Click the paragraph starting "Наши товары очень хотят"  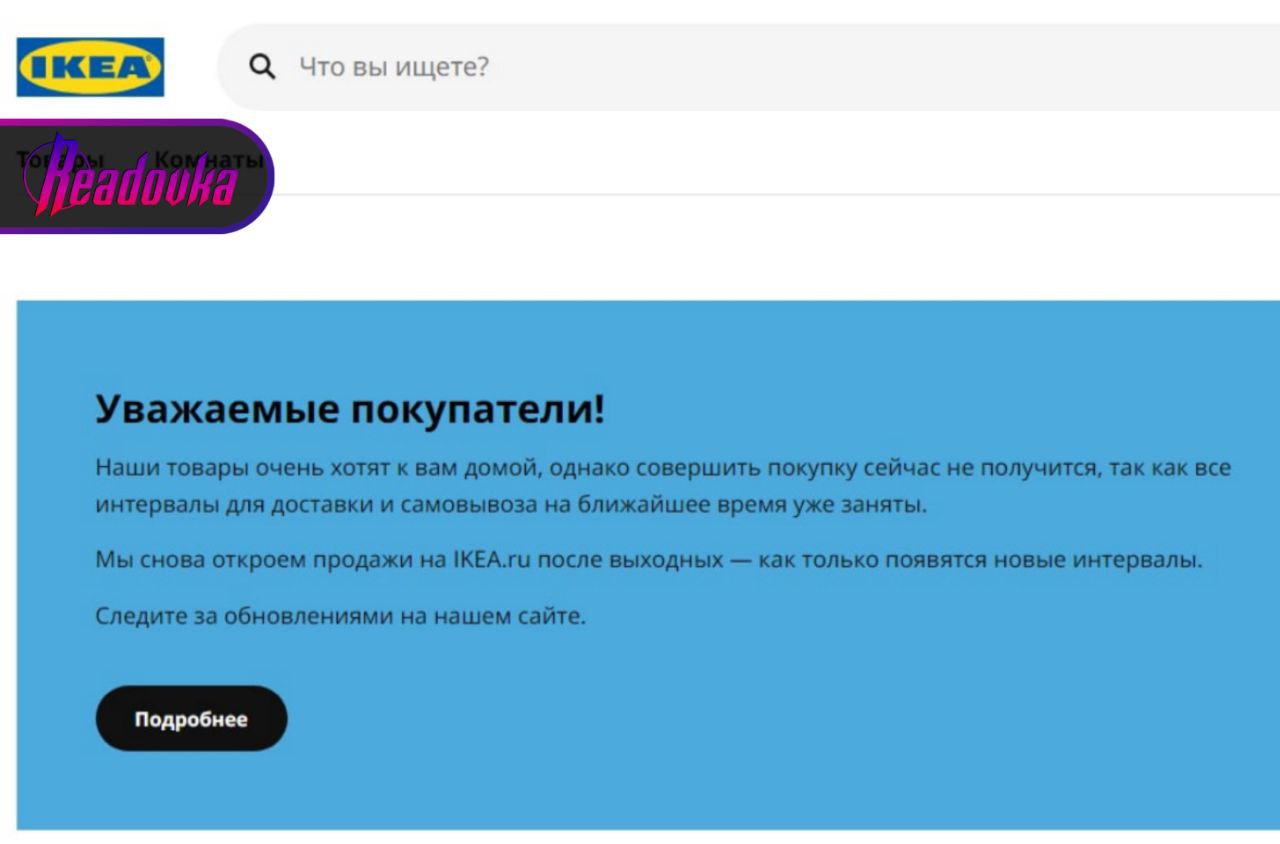coord(663,486)
